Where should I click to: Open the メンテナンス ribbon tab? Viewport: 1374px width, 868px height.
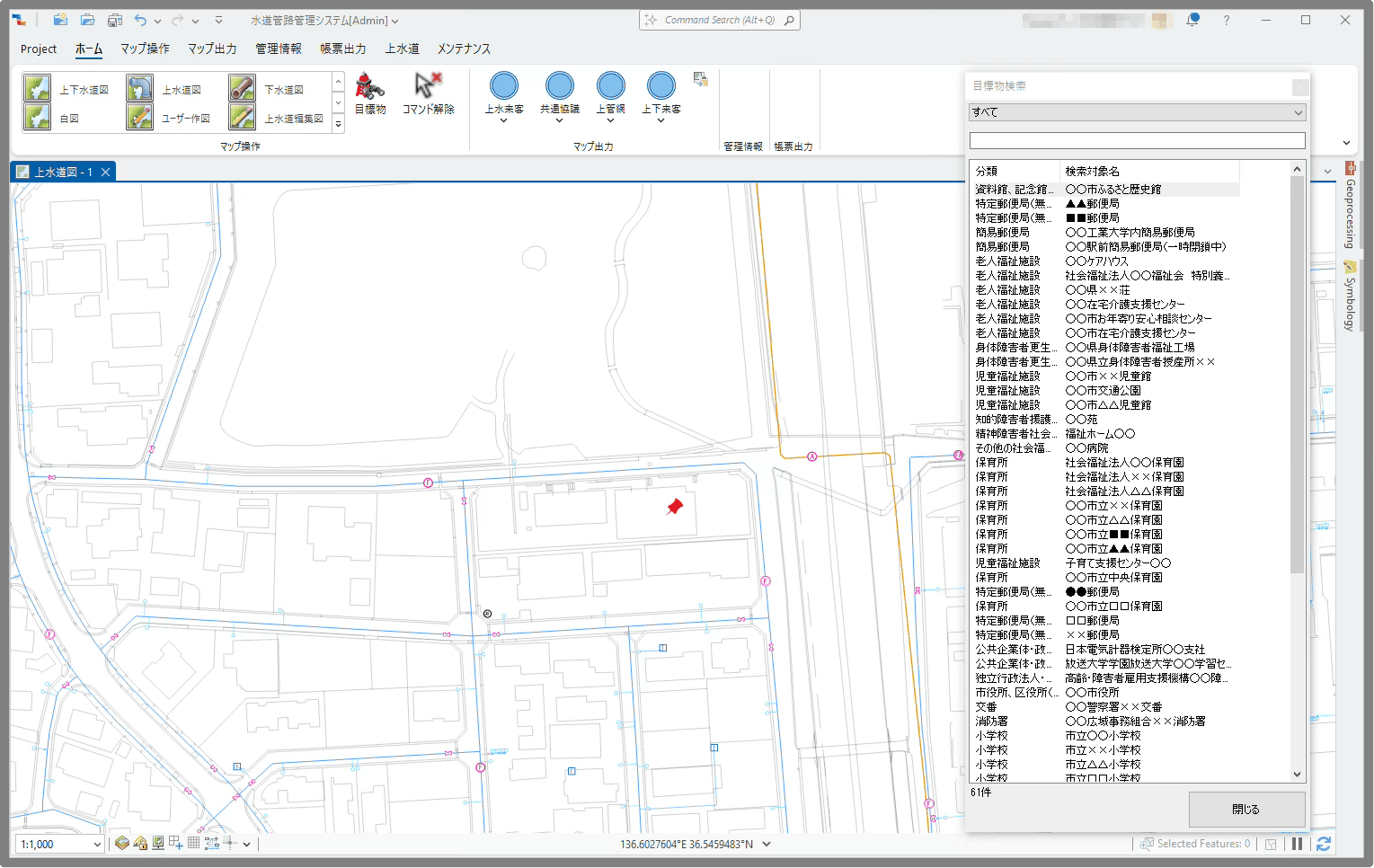click(464, 49)
